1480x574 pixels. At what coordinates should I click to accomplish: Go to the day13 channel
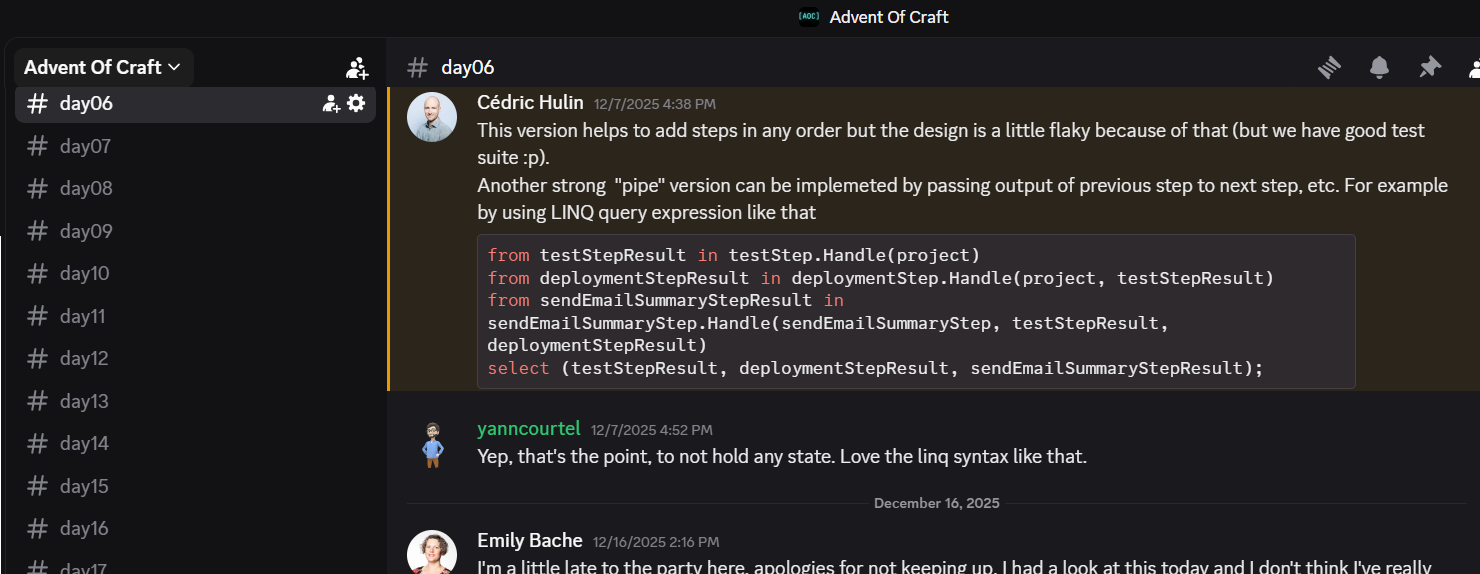coord(195,401)
